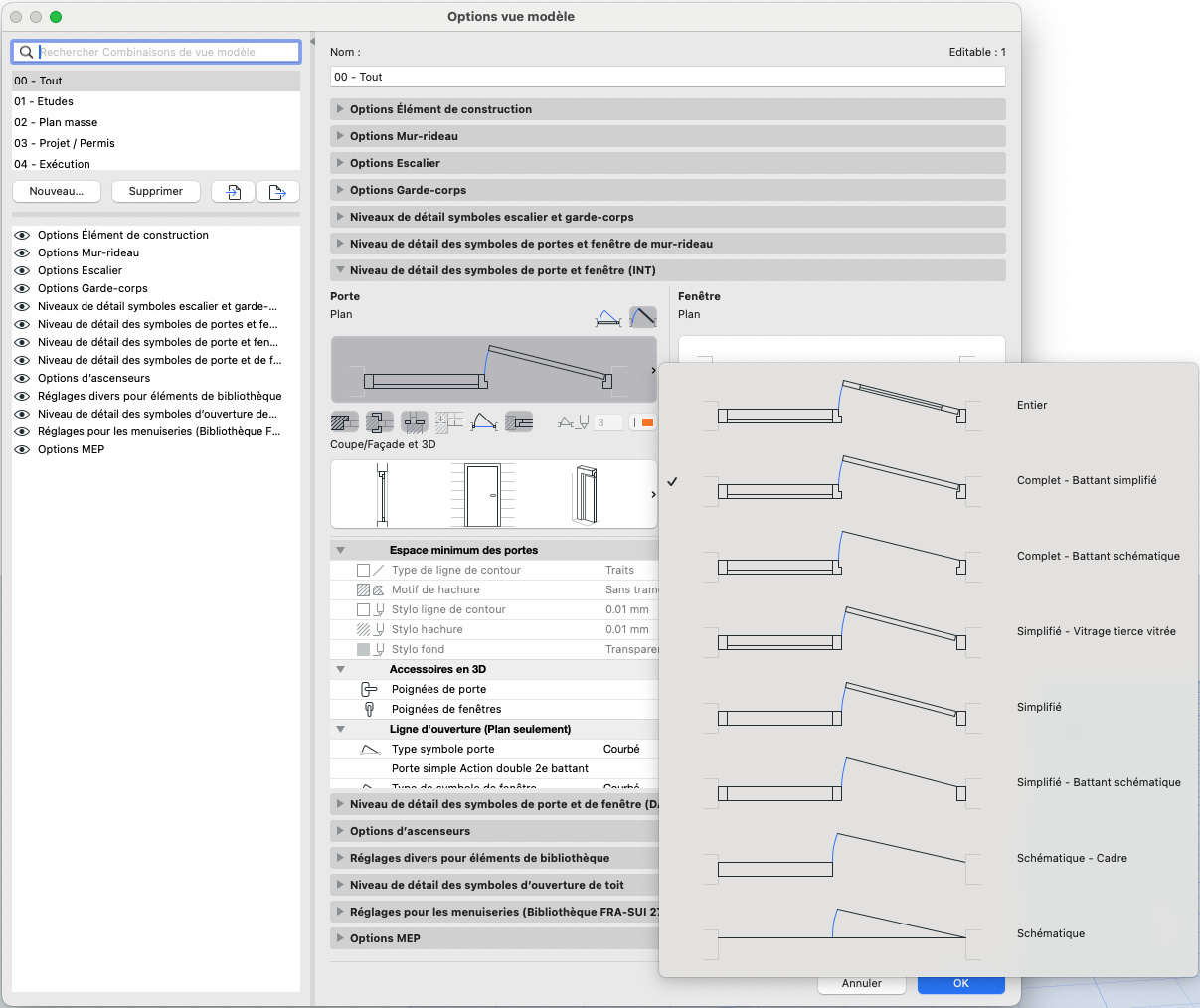The height and width of the screenshot is (1008, 1200).
Task: Click the export model view combinations icon
Action: coord(277,192)
